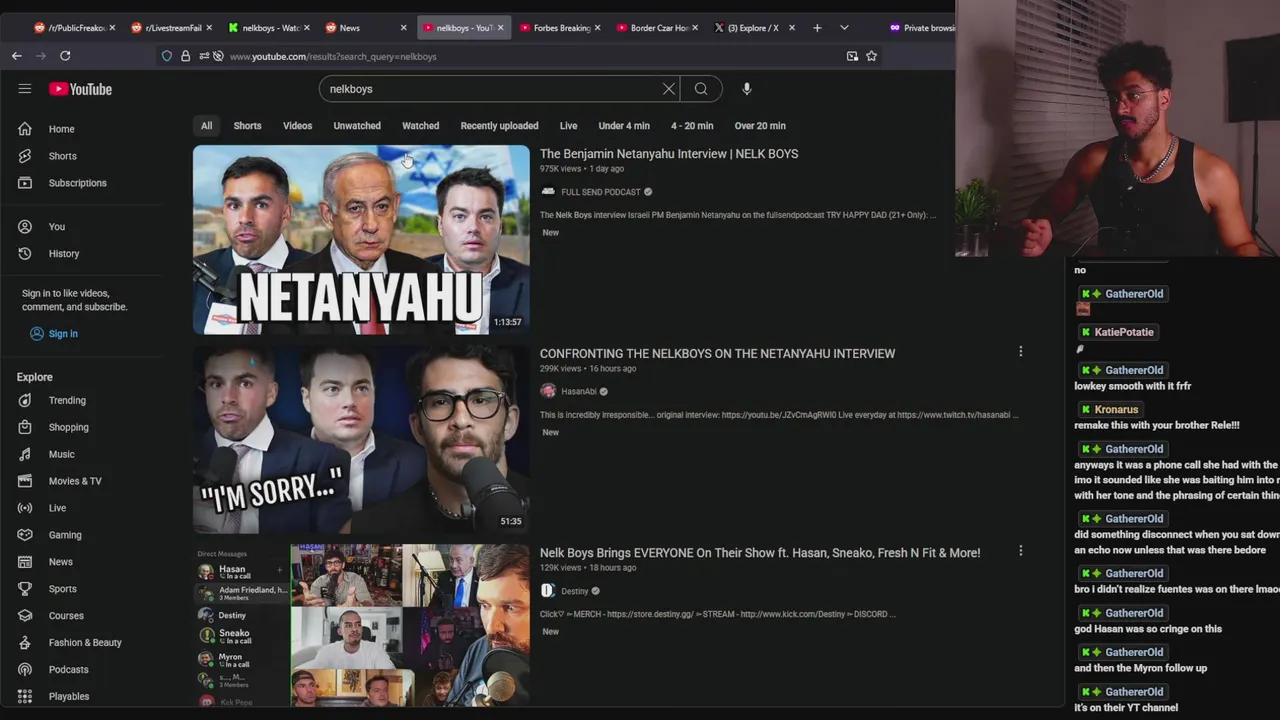This screenshot has height=720, width=1280.
Task: Switch to the r/LivestreamFail browser tab
Action: point(171,28)
